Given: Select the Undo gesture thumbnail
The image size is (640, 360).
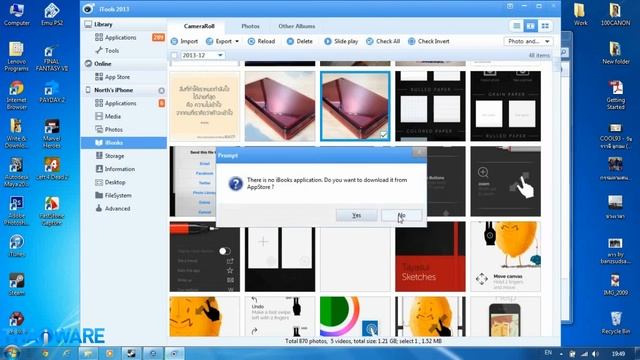Looking at the screenshot, I should click(x=280, y=317).
